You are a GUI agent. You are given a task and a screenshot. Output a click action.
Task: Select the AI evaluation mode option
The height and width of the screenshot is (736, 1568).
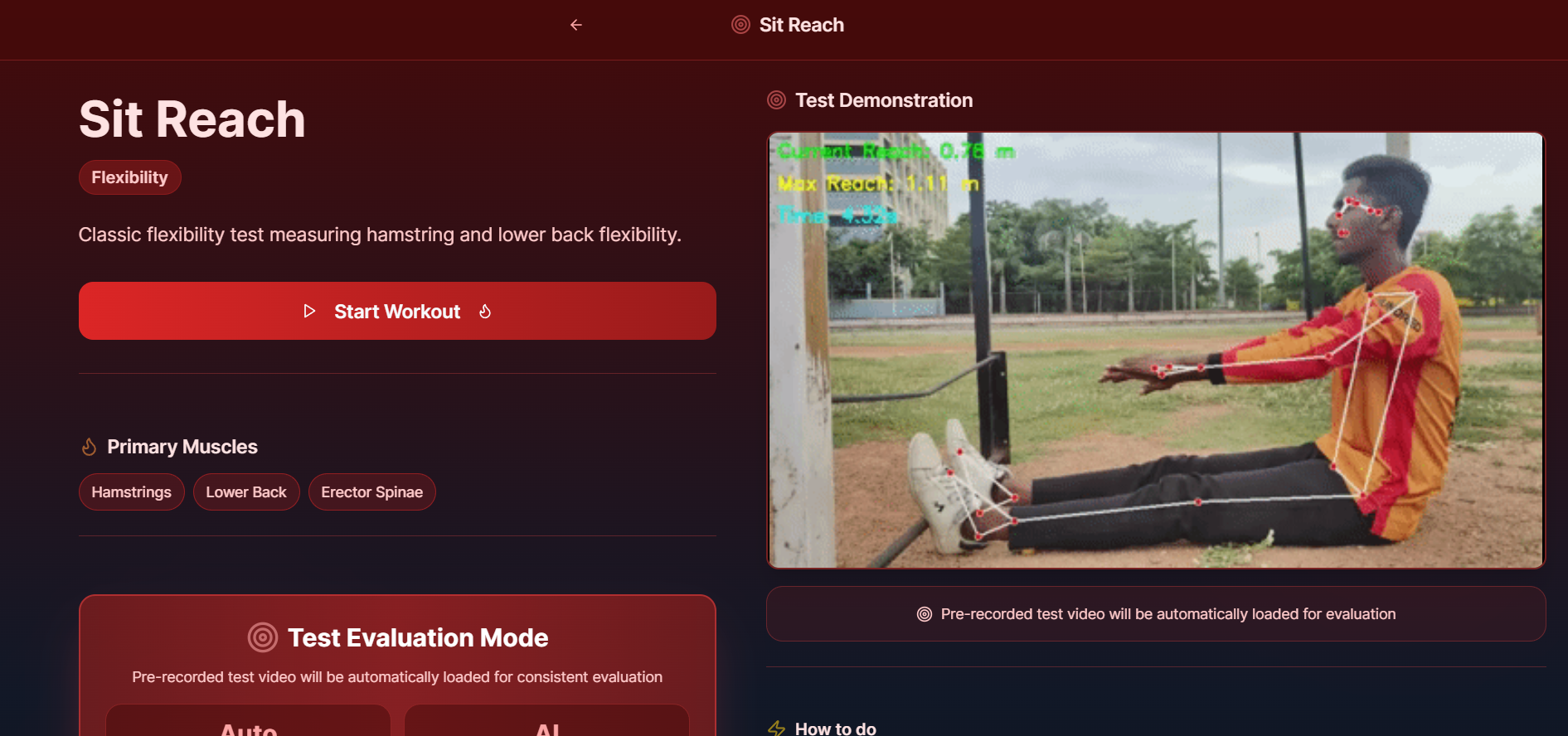click(x=546, y=720)
